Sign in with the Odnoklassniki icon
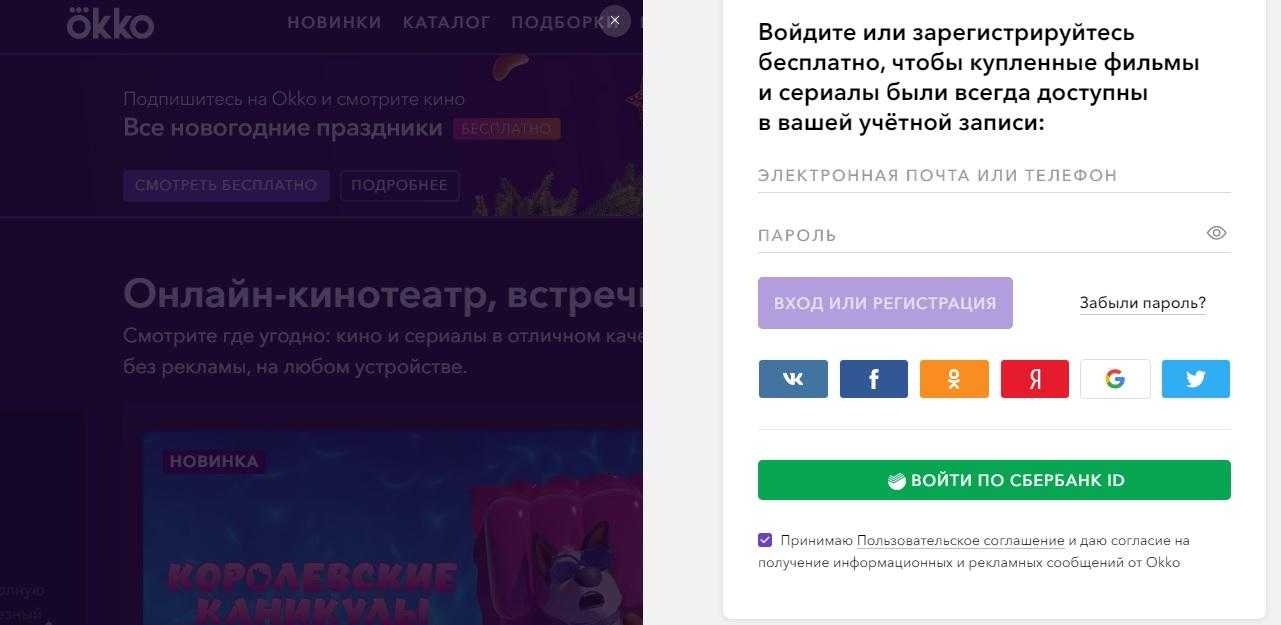Screen dimensions: 1281x625 (954, 379)
